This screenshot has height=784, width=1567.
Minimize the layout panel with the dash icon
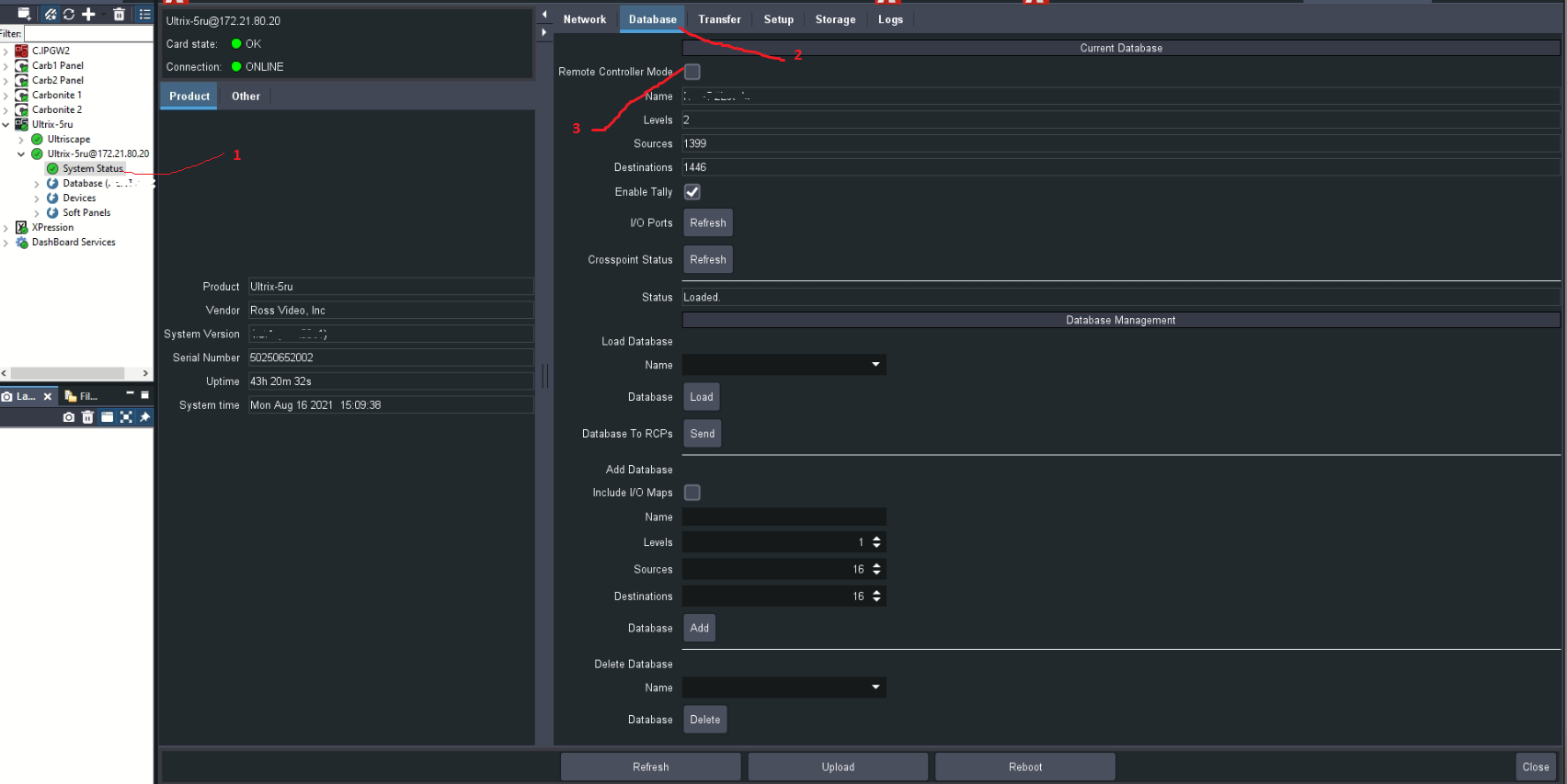pos(130,394)
